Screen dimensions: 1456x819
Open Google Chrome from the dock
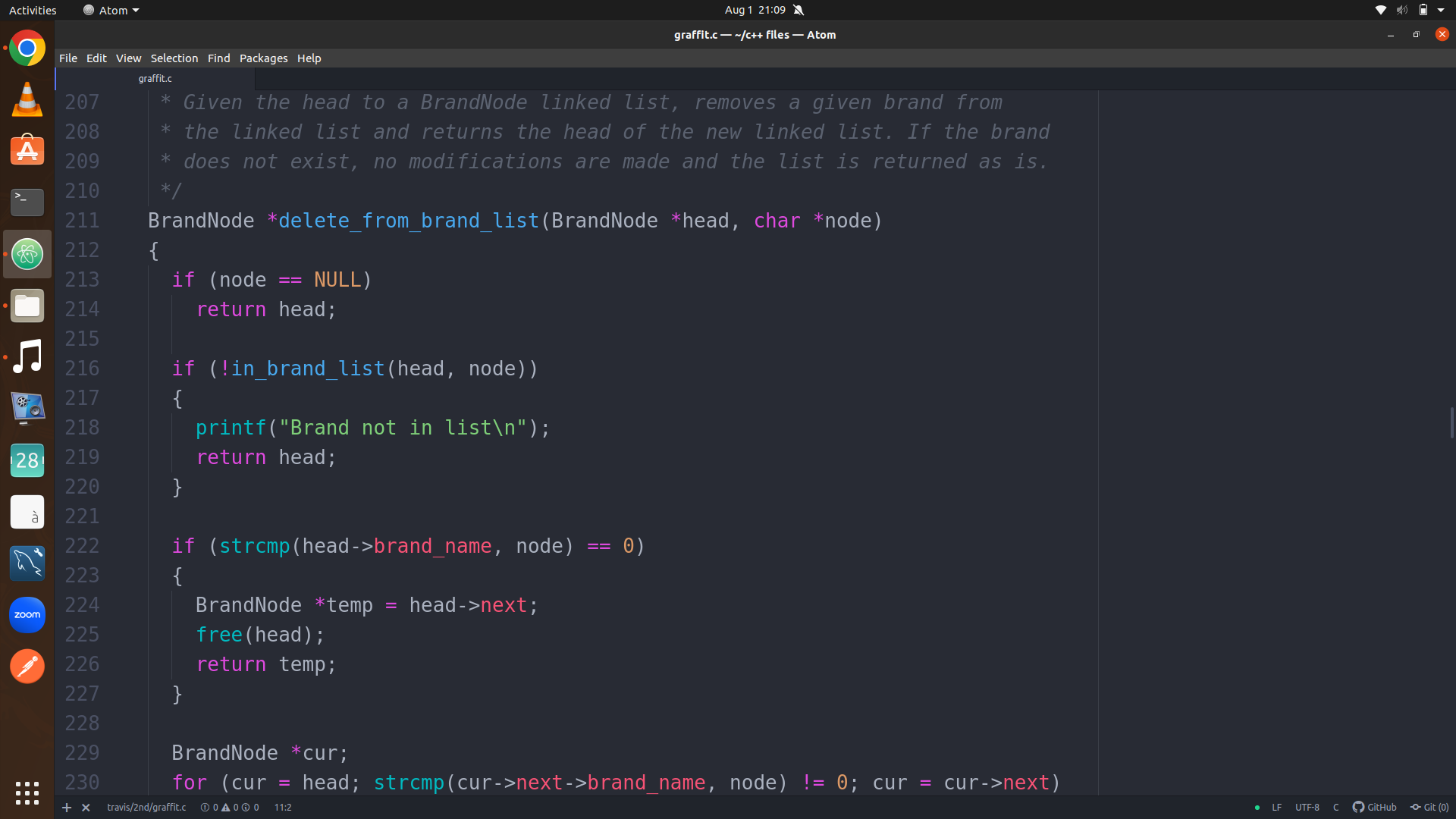[27, 49]
